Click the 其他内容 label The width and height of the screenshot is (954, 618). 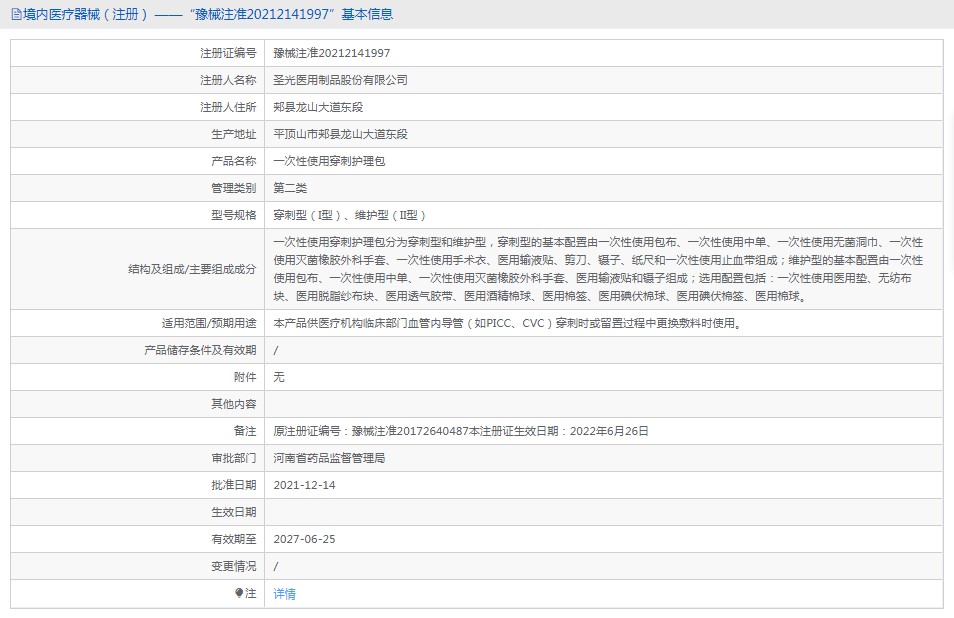point(234,404)
